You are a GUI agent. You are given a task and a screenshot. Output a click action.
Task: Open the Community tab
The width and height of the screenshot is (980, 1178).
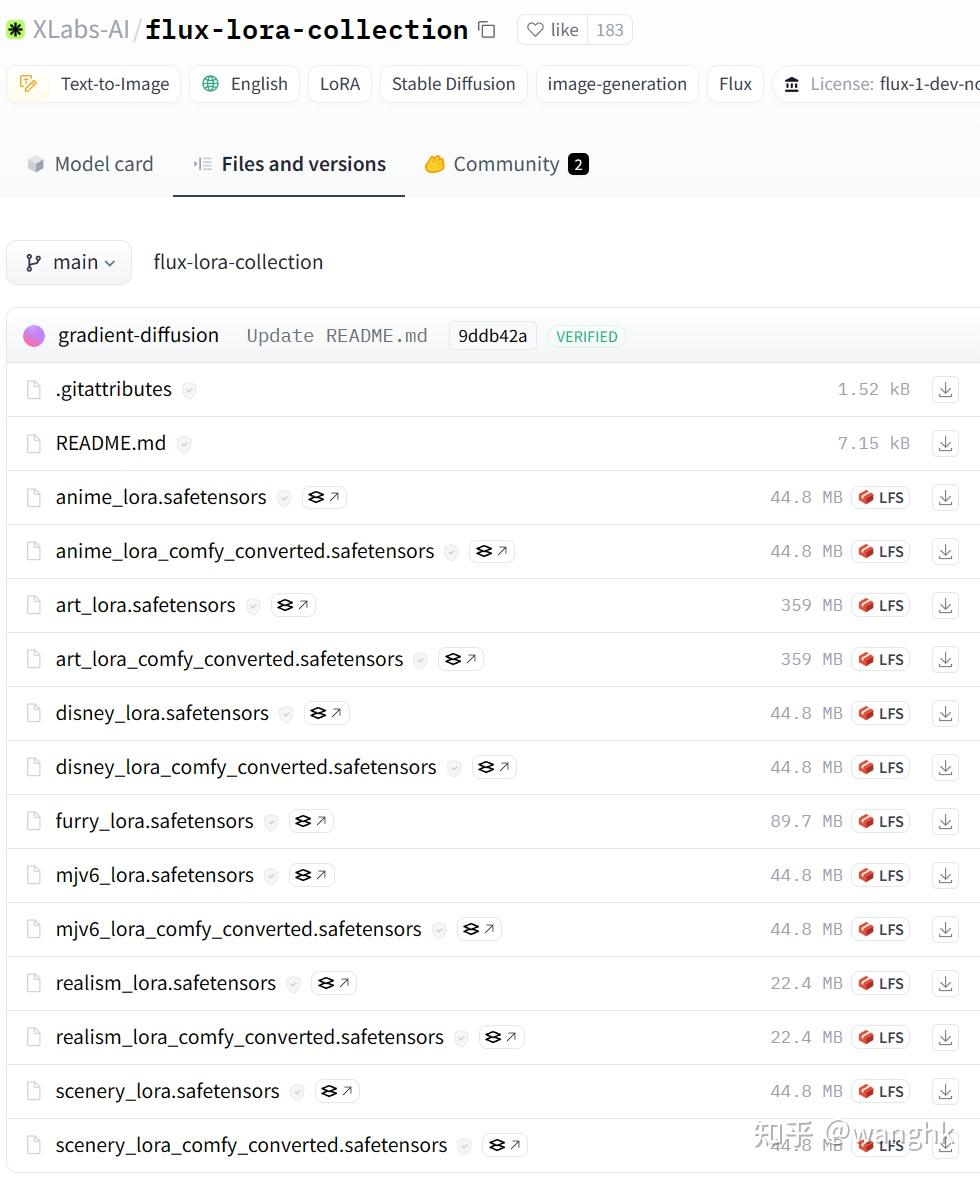(505, 163)
